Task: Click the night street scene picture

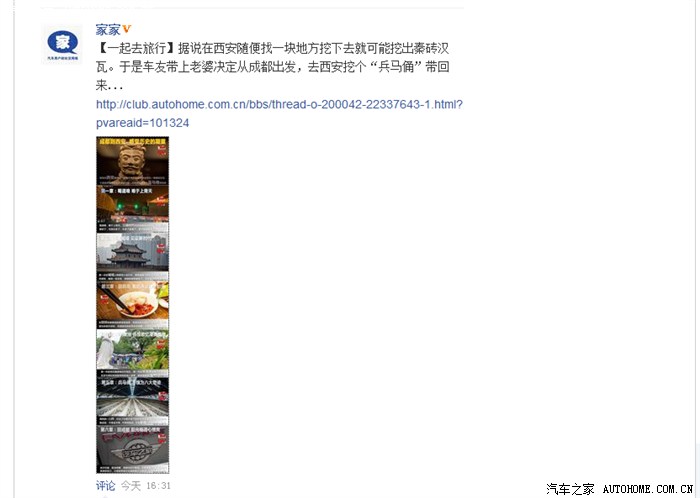Action: [x=133, y=208]
